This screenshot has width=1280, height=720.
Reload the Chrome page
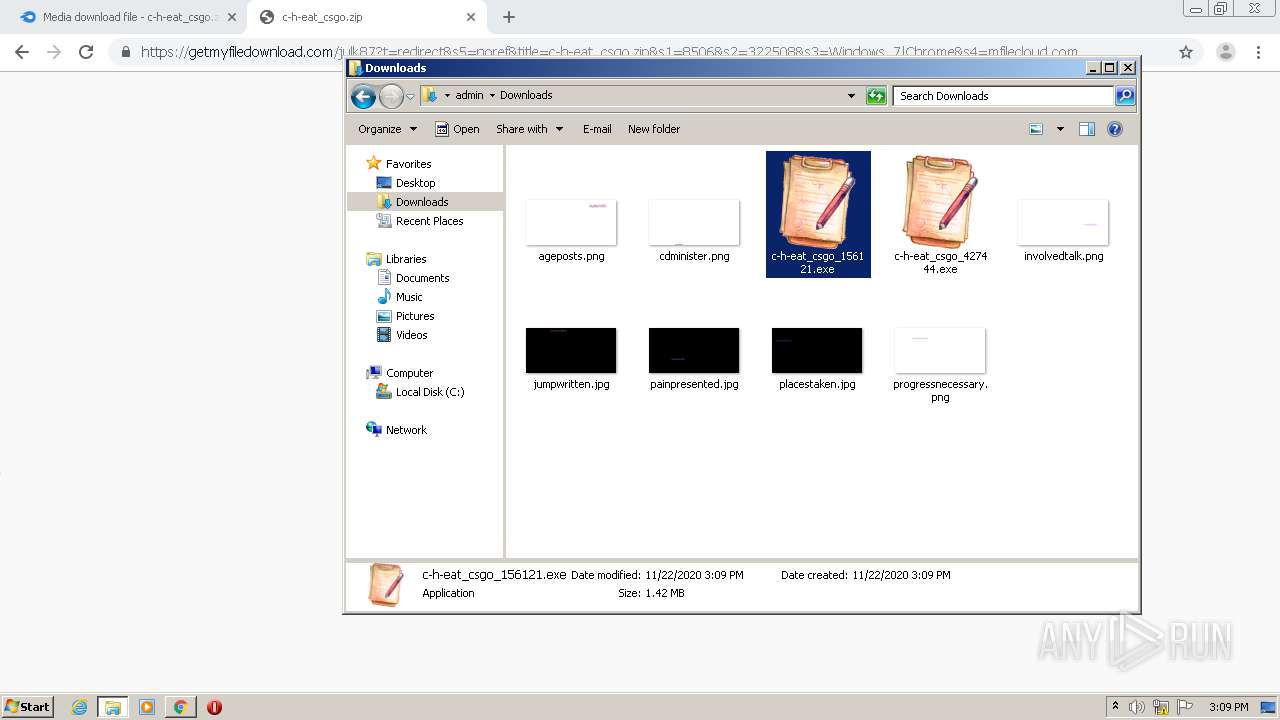[86, 52]
